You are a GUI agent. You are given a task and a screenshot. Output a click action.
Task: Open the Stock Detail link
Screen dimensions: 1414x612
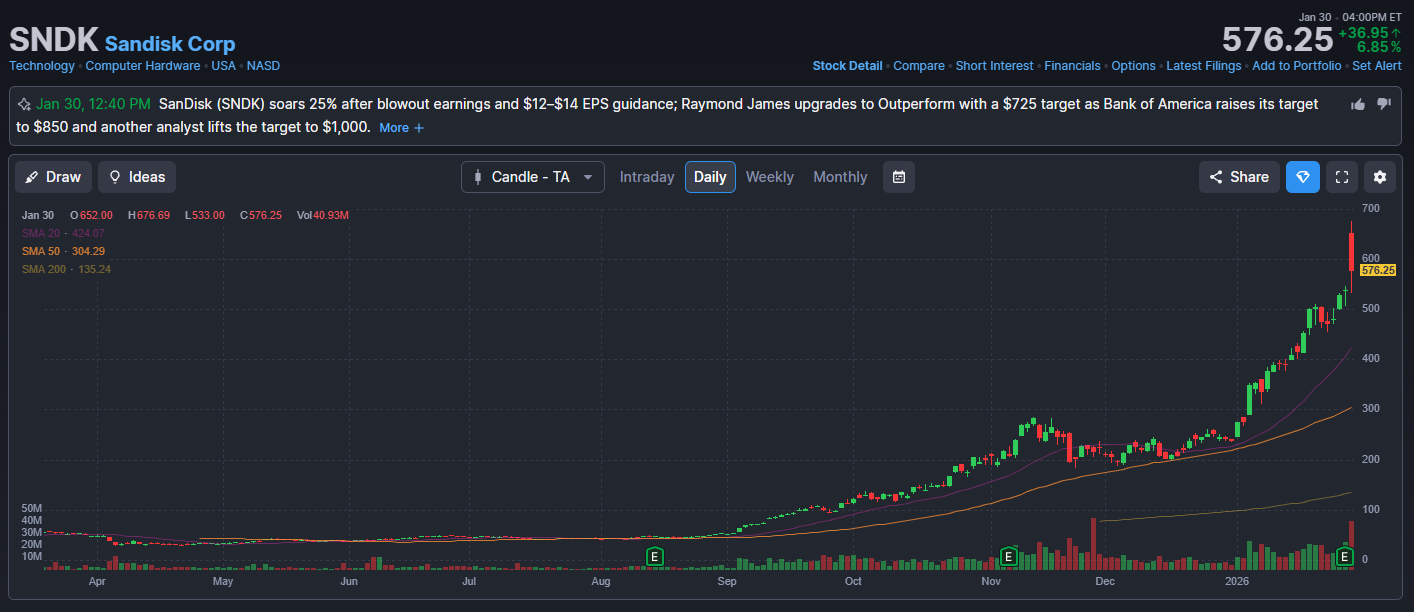[x=847, y=66]
